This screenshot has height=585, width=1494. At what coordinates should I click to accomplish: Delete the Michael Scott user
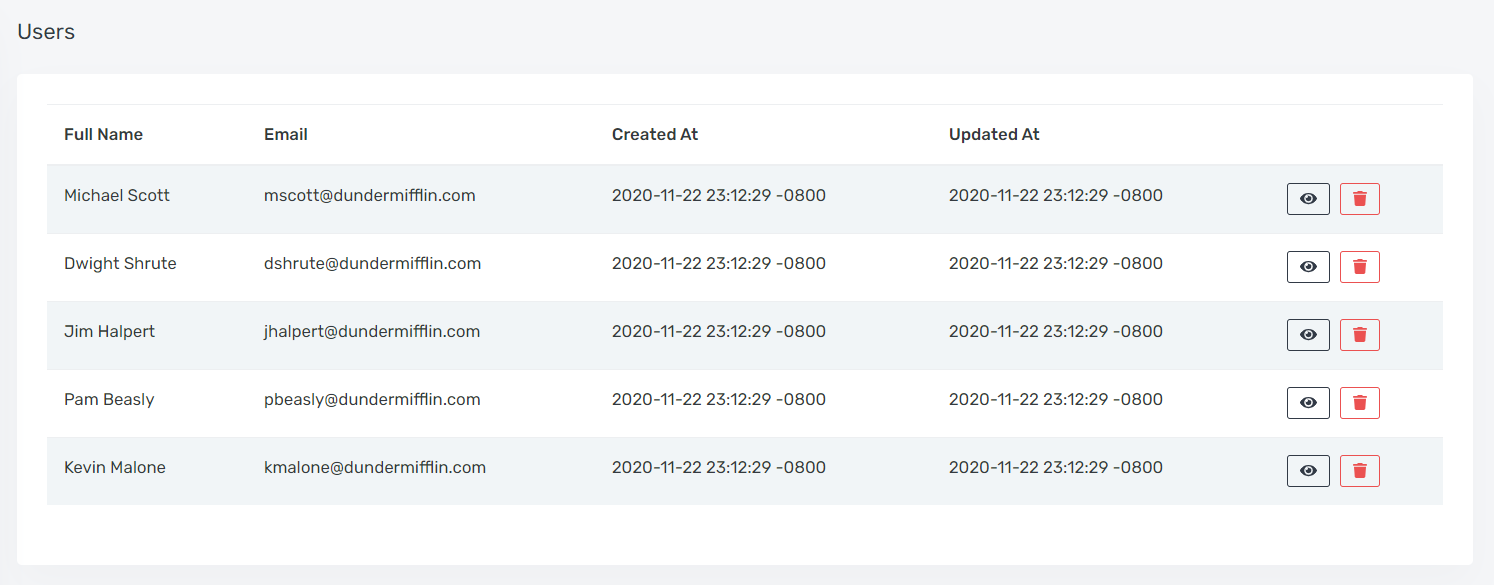click(1360, 199)
